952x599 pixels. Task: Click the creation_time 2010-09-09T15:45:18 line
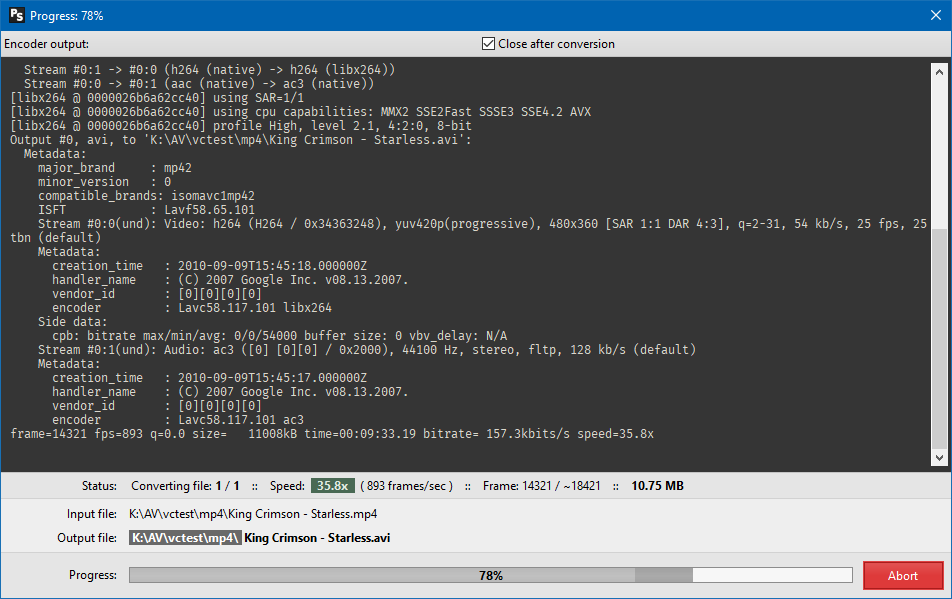click(209, 266)
